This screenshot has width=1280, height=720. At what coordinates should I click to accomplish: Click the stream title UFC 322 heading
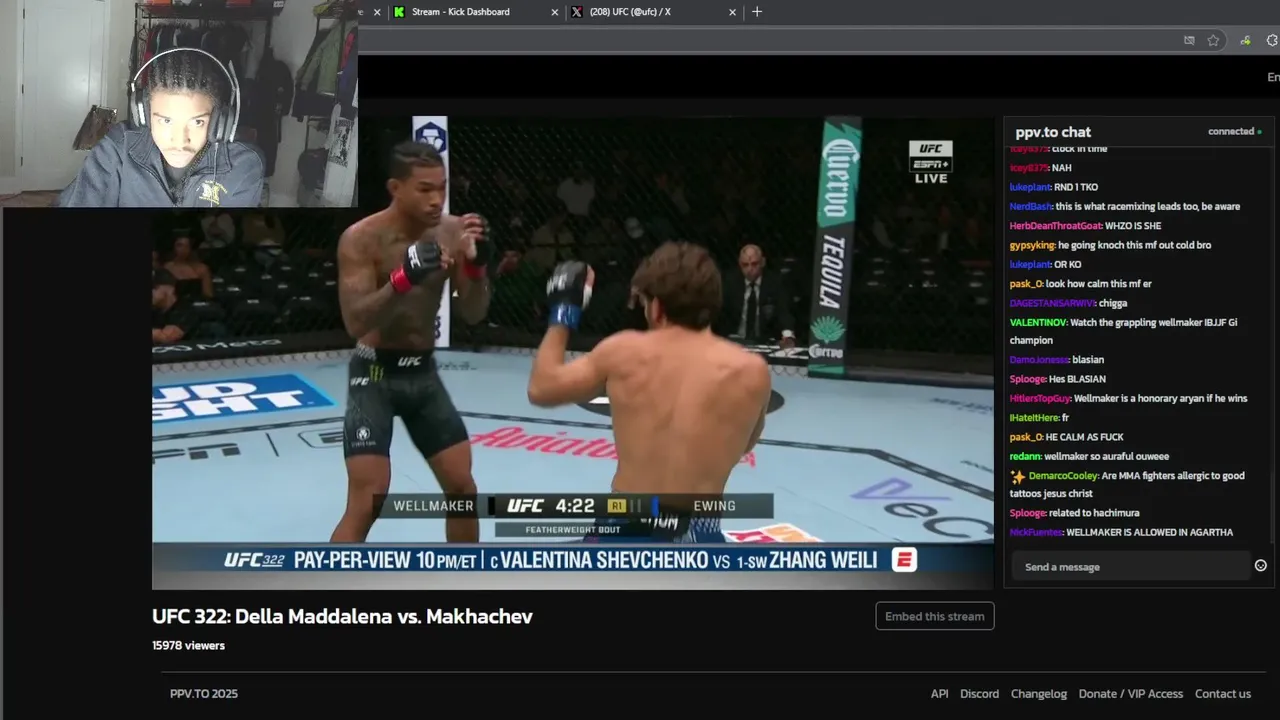pos(342,616)
